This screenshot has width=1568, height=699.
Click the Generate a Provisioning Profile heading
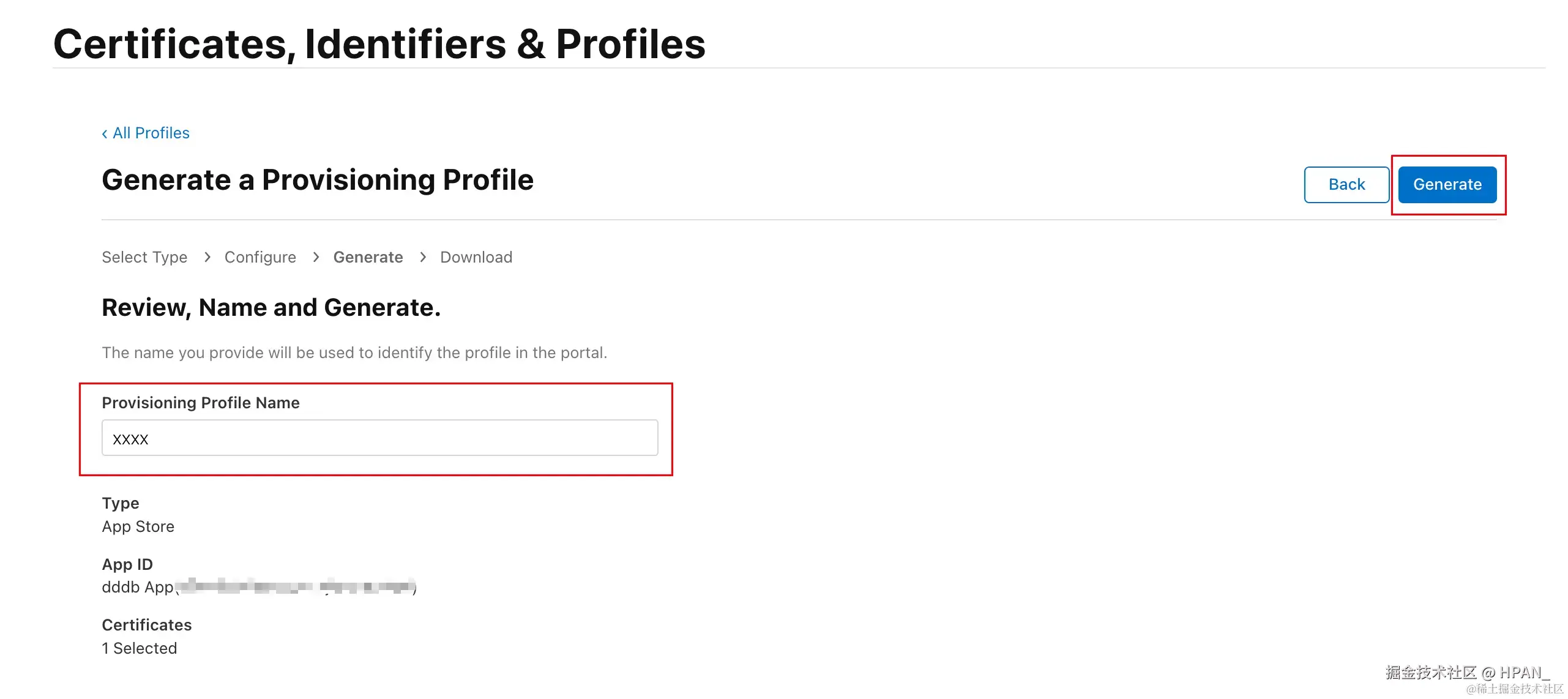click(318, 180)
